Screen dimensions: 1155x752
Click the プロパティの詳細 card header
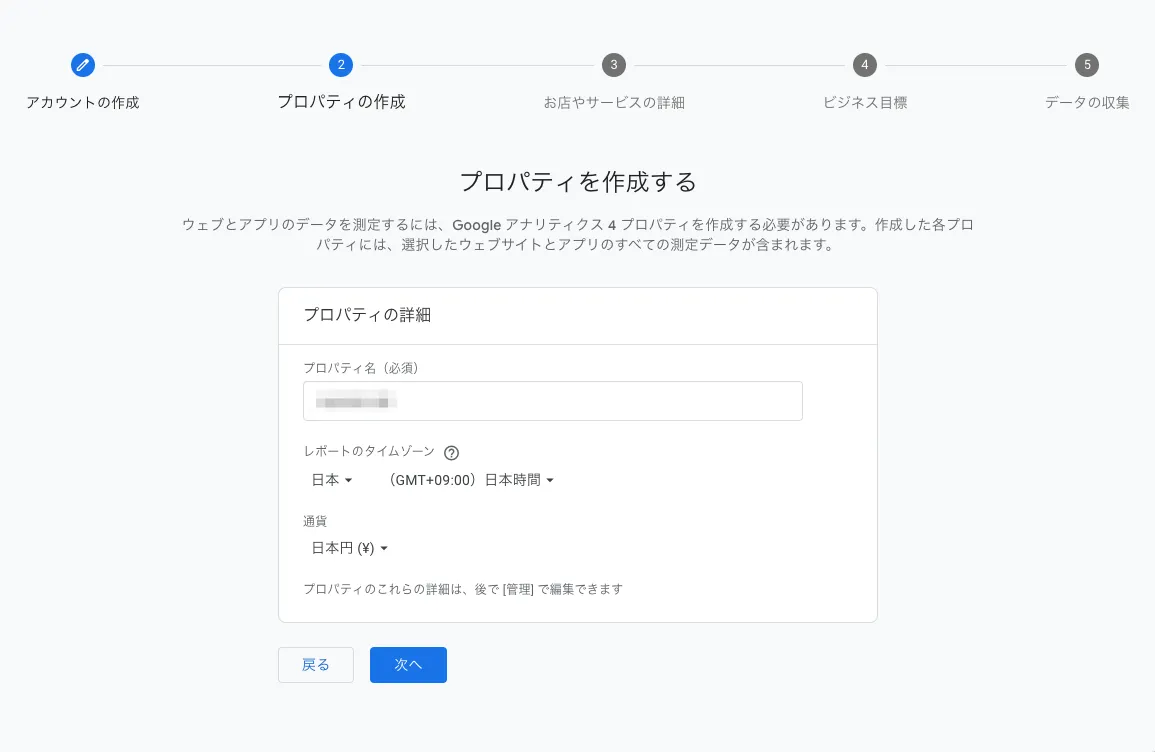[367, 315]
